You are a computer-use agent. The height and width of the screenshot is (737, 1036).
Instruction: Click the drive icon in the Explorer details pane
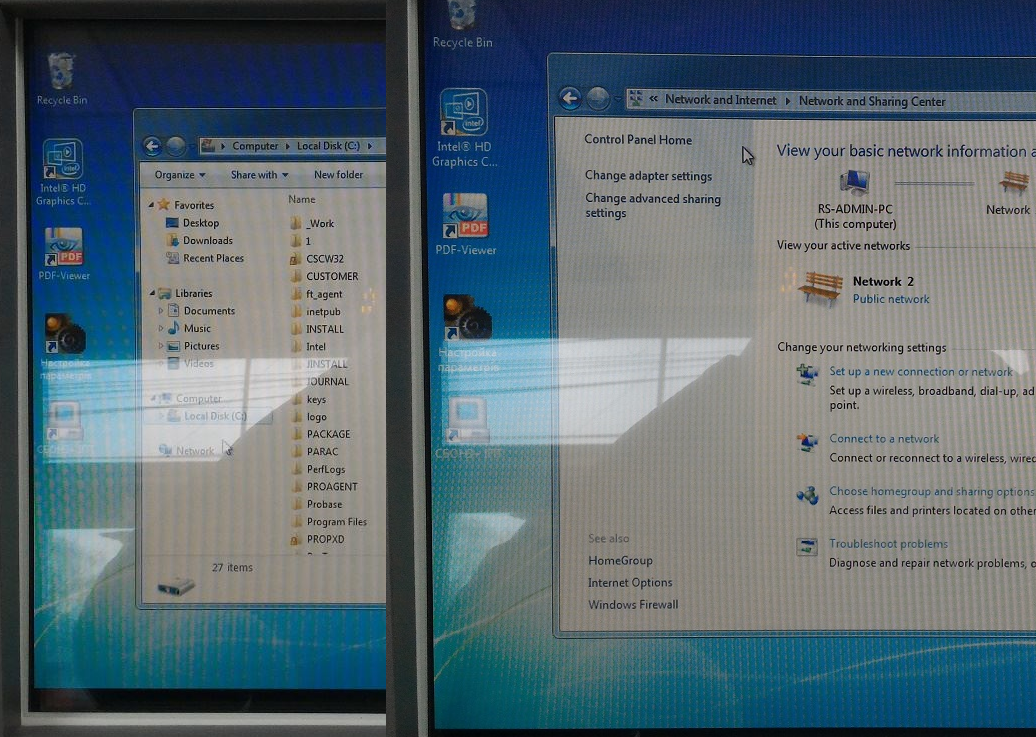[176, 586]
